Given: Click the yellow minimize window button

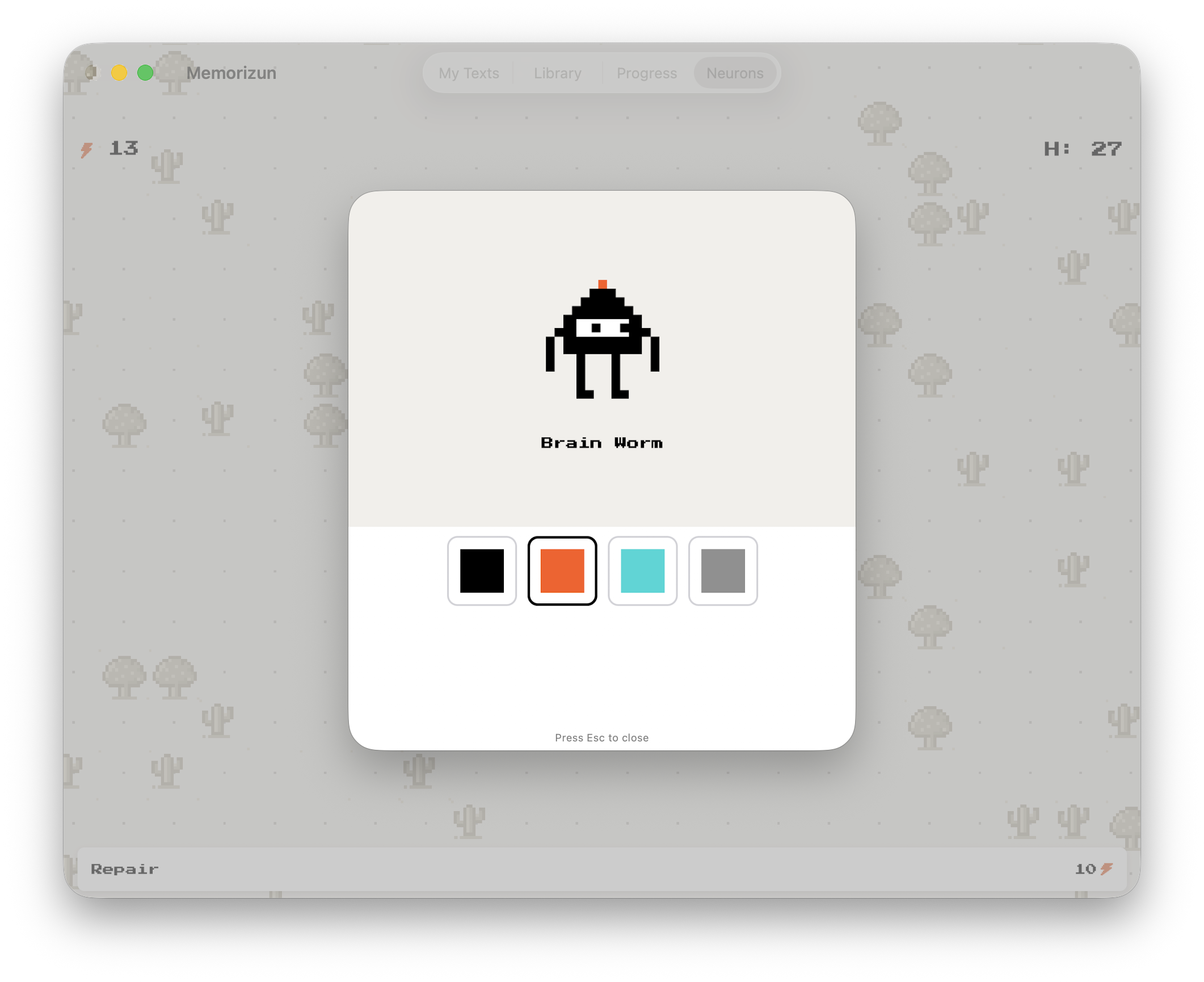Looking at the screenshot, I should (119, 73).
